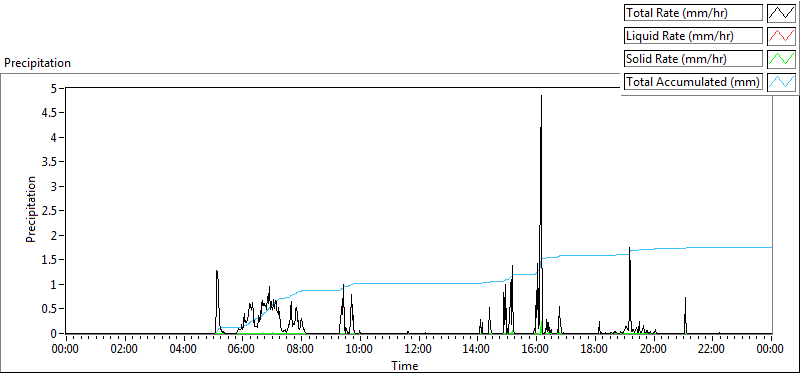The width and height of the screenshot is (800, 373).
Task: Click the x-axis time label 20:00
Action: tap(654, 350)
